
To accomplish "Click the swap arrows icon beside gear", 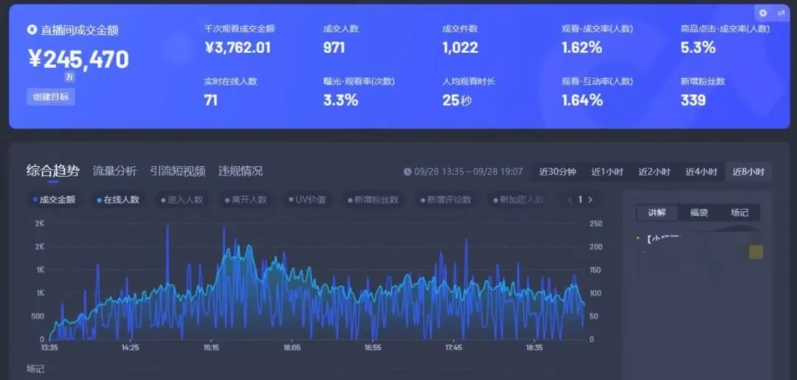I will point(781,13).
